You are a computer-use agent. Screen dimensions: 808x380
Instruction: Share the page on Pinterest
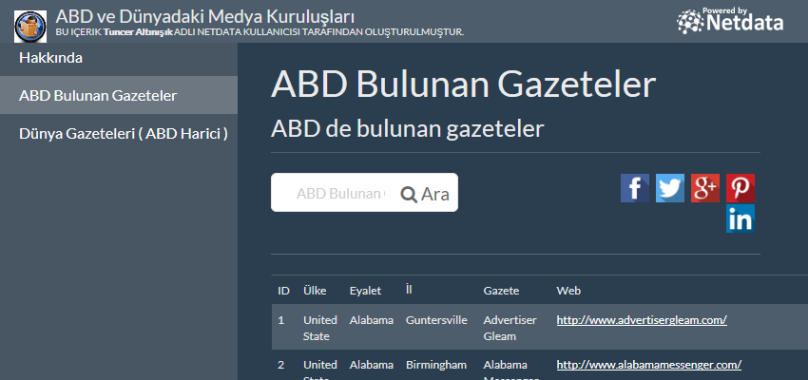tap(740, 188)
